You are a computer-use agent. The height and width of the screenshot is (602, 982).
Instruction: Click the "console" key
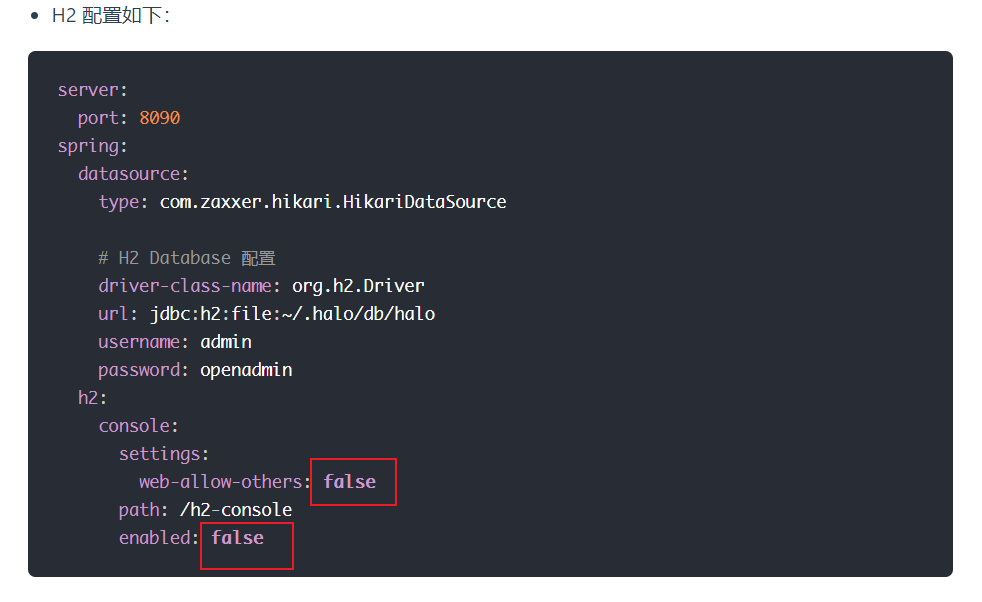click(x=138, y=426)
